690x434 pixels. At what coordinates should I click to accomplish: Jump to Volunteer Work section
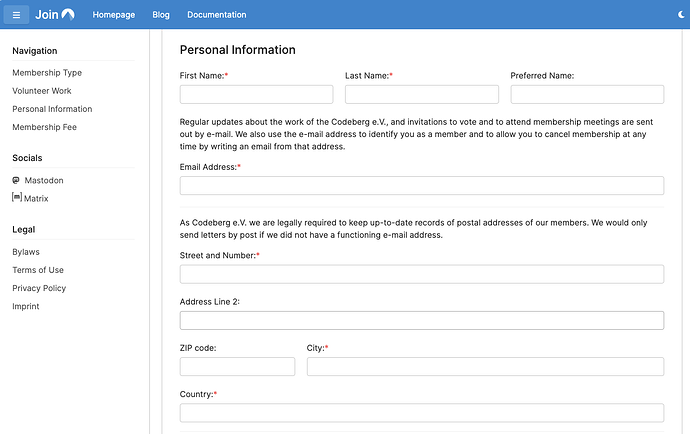click(42, 91)
